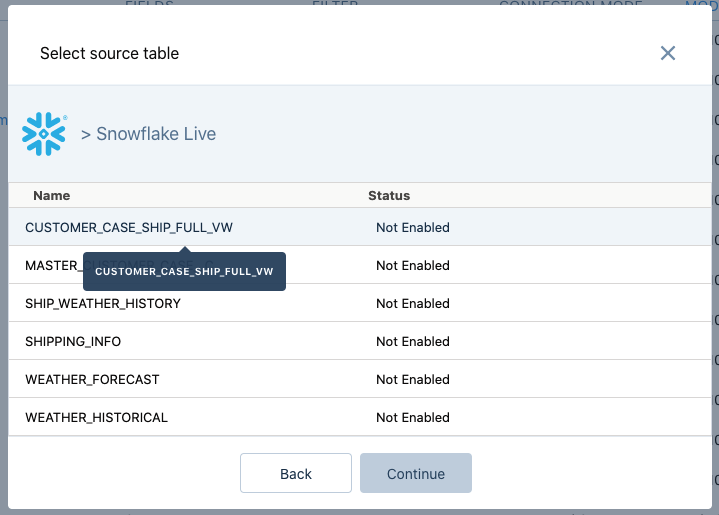
Task: Sort by the Status column header
Action: (x=389, y=196)
